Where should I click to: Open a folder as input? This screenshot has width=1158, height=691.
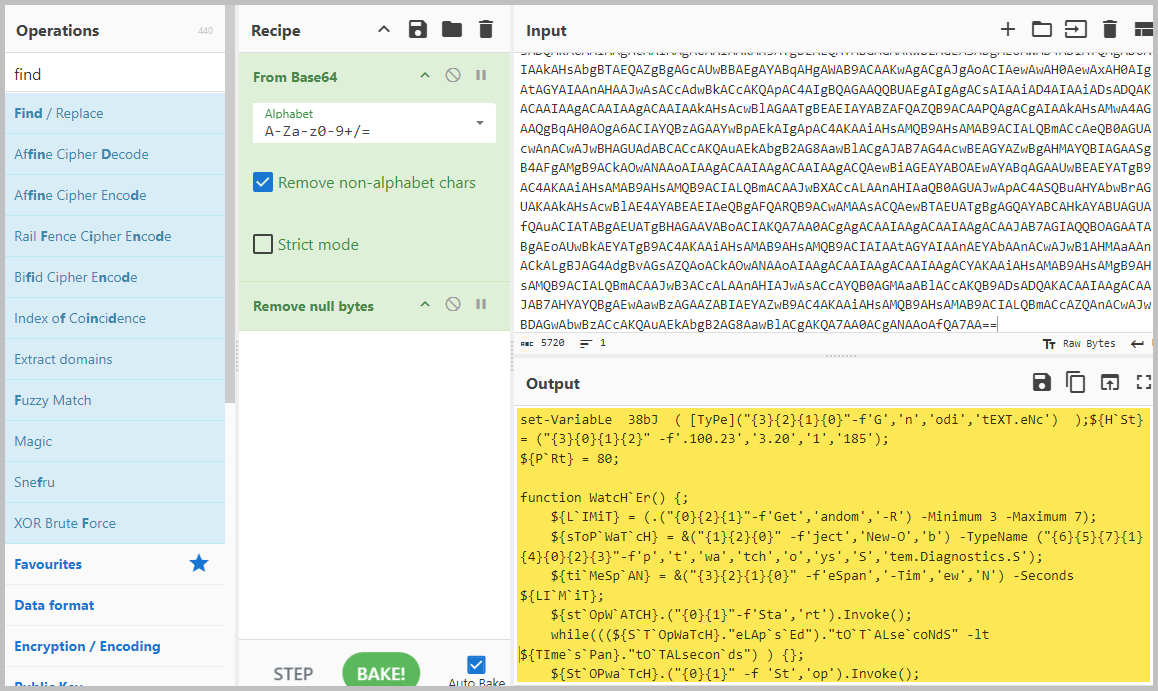pyautogui.click(x=1042, y=30)
